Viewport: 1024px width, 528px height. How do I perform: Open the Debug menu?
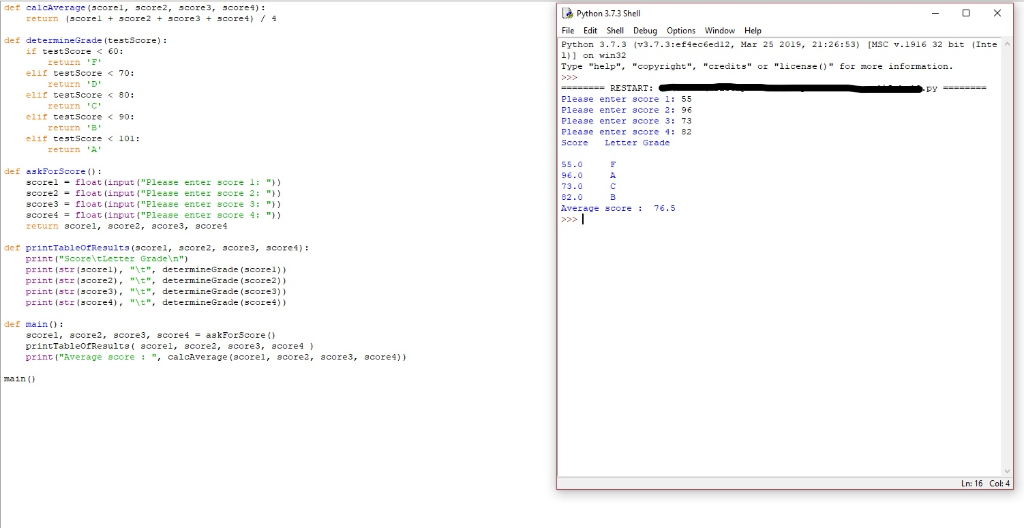coord(645,31)
